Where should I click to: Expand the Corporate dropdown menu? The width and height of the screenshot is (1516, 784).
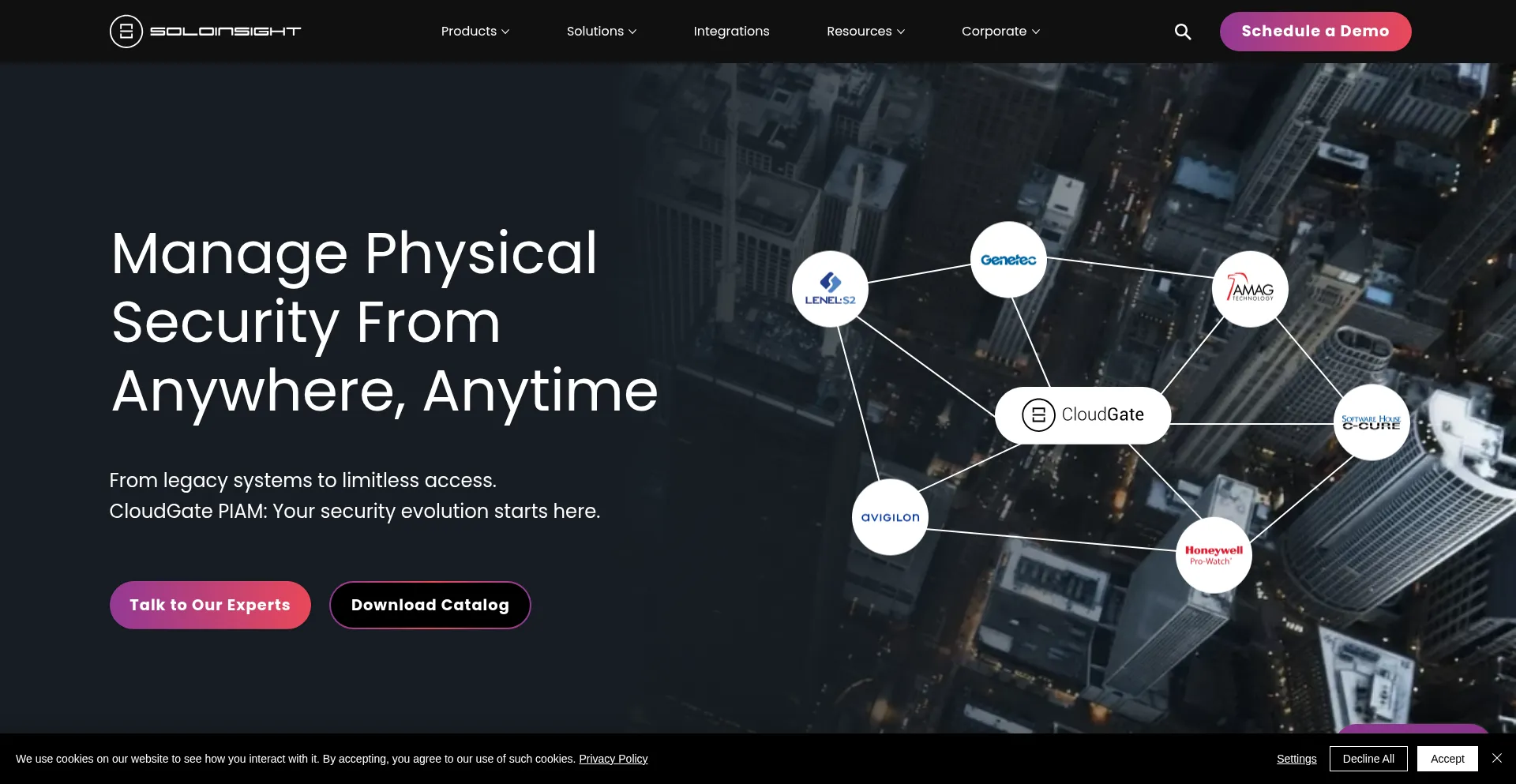coord(1001,32)
